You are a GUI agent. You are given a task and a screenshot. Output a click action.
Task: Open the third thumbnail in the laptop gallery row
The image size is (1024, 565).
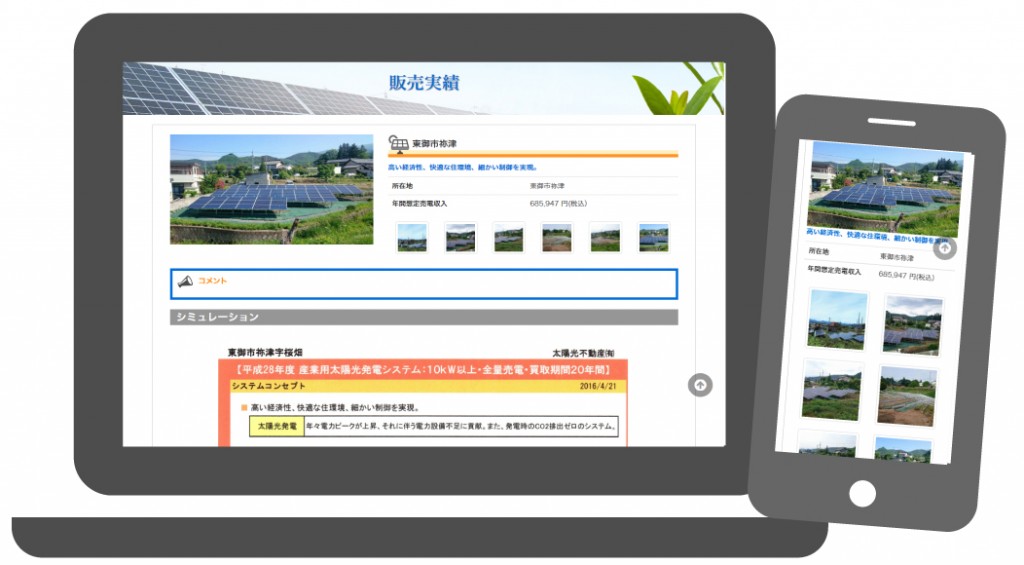(508, 237)
